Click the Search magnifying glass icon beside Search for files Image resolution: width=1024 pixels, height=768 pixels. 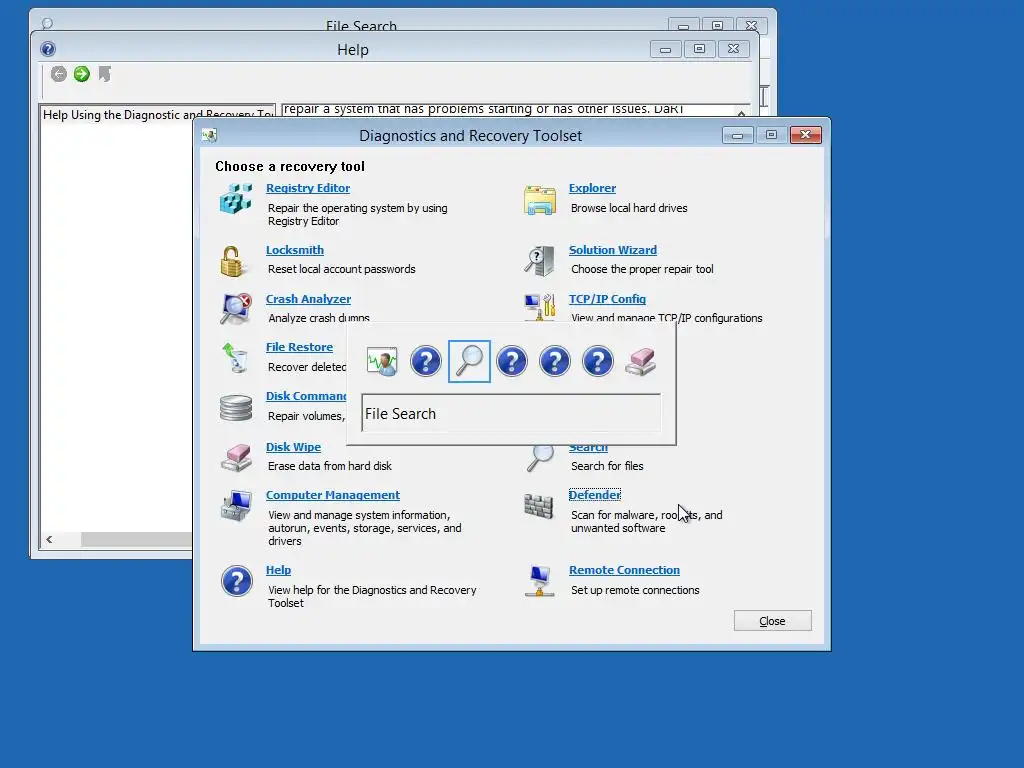pyautogui.click(x=540, y=458)
